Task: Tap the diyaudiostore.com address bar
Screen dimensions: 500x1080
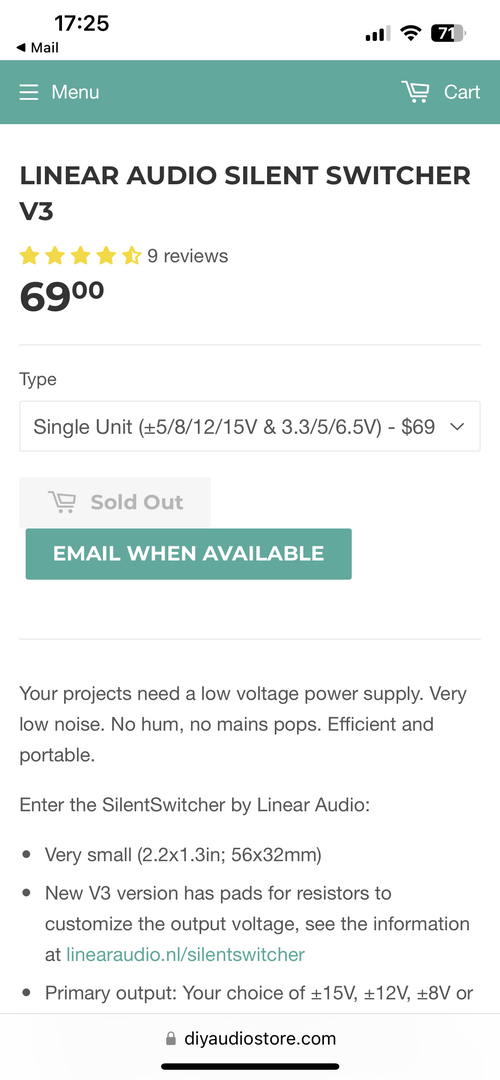Action: tap(250, 1038)
